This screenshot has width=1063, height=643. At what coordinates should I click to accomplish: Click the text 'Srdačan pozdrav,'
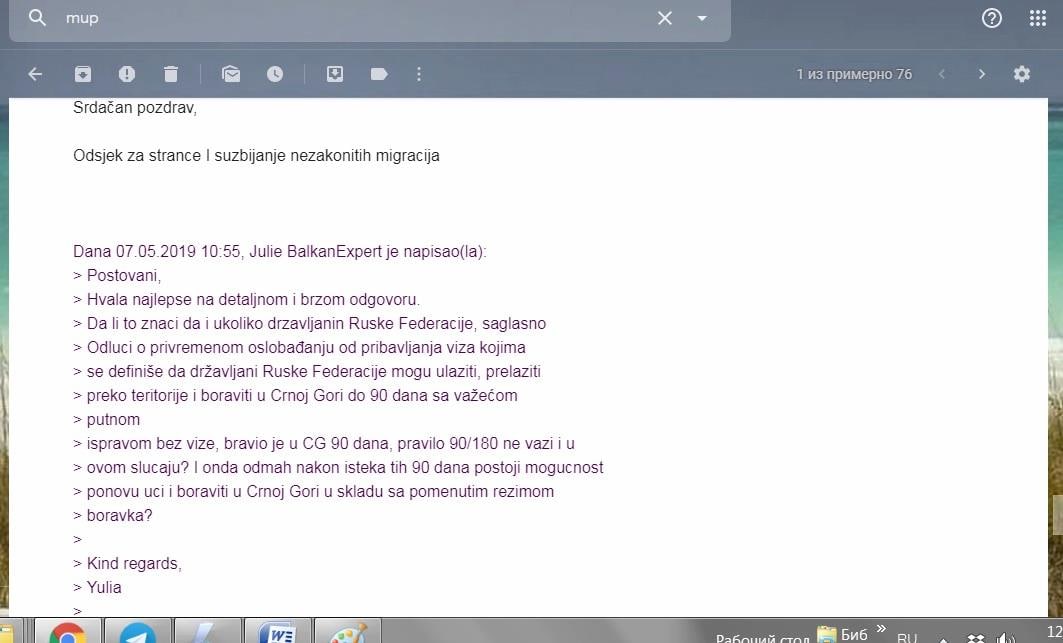pyautogui.click(x=135, y=108)
